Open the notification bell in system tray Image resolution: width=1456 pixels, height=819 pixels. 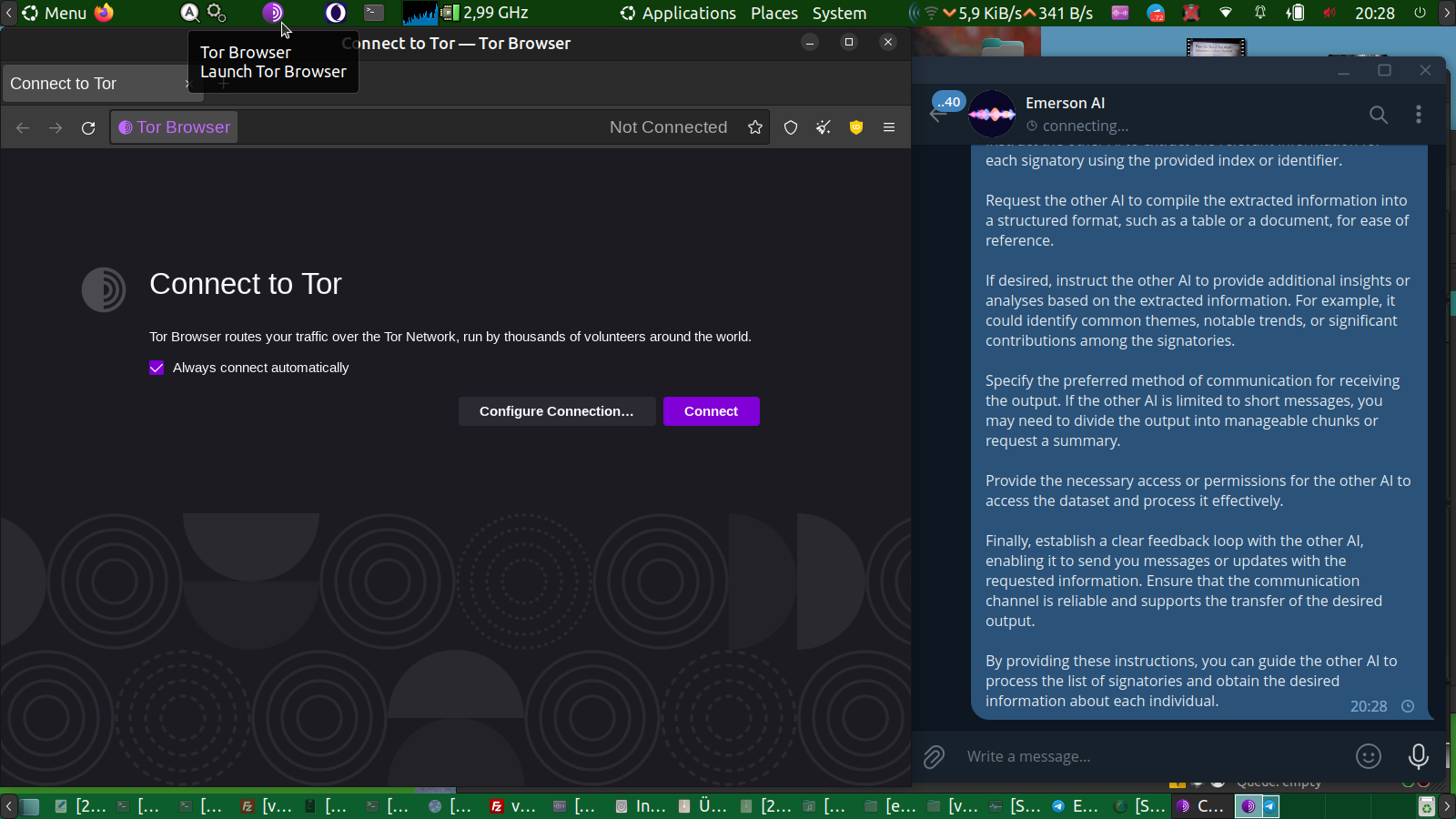coord(1260,13)
